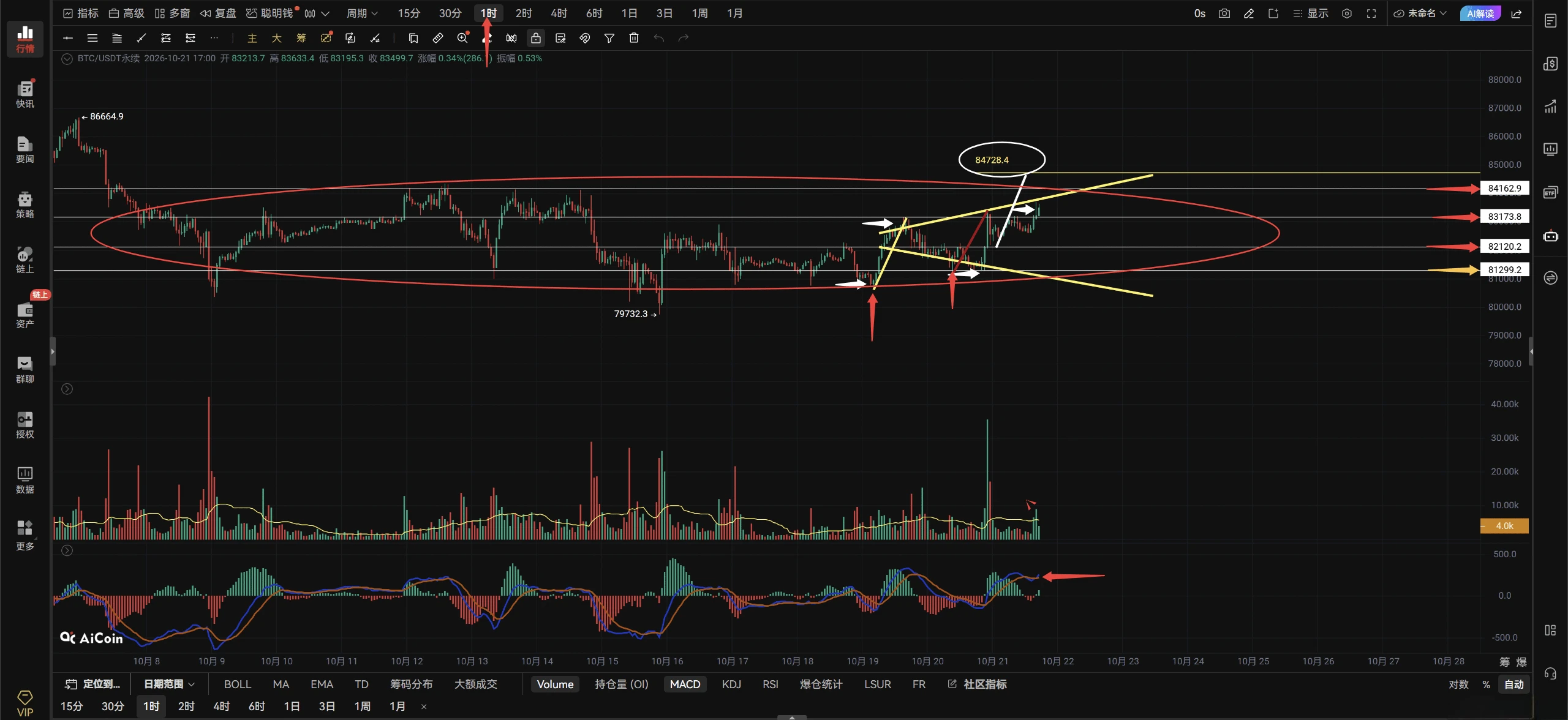This screenshot has height=720, width=1568.
Task: Click the trash icon to delete drawings
Action: click(x=633, y=38)
